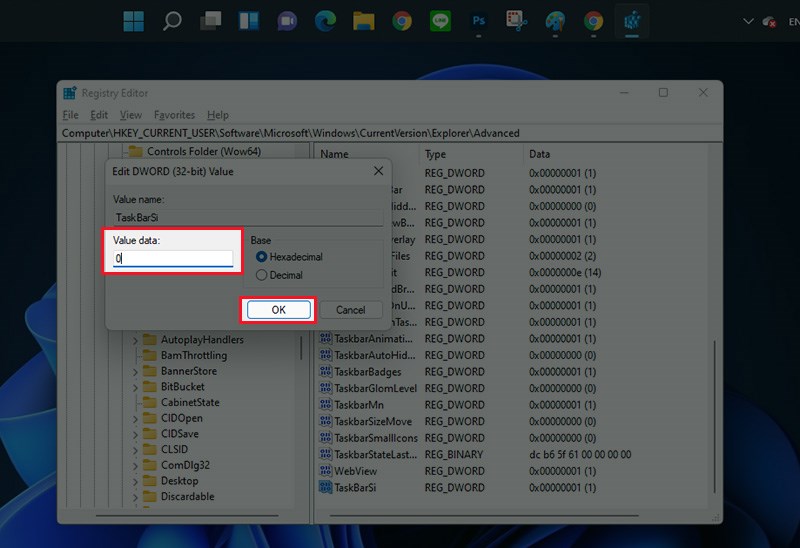The width and height of the screenshot is (800, 548).
Task: Select the Decimal base option
Action: [x=262, y=275]
